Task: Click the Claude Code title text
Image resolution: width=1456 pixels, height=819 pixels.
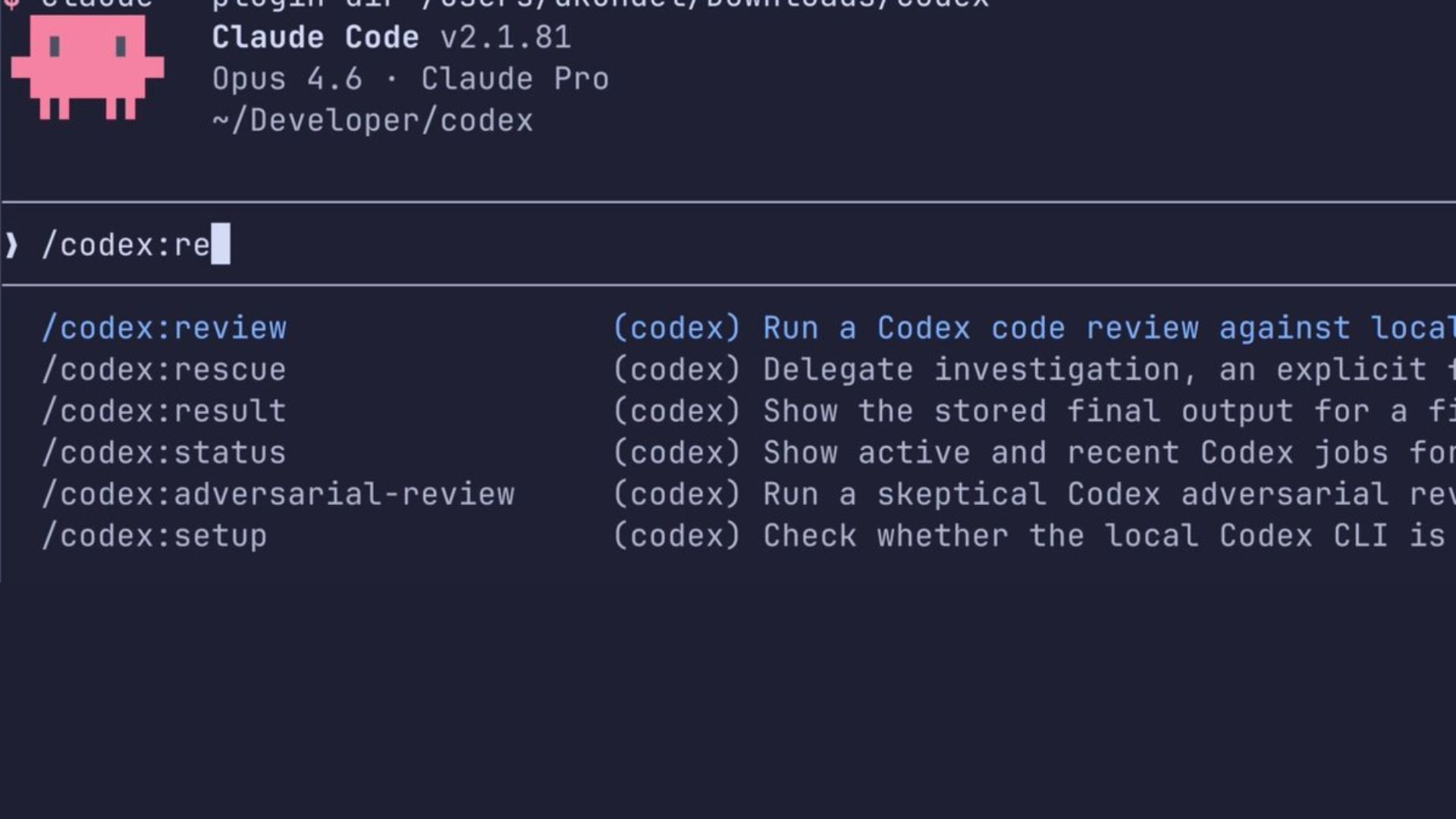Action: pos(315,37)
